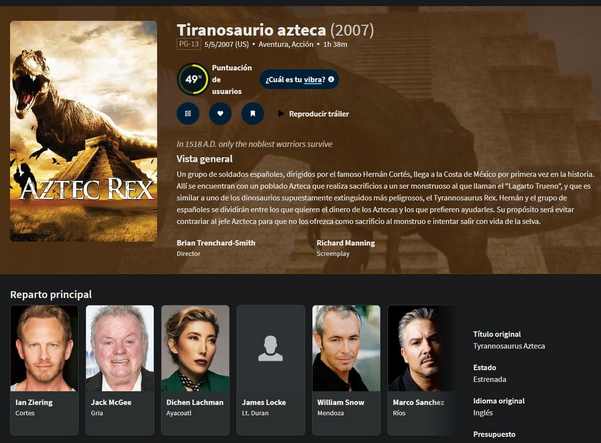Click Reproducir tráiler link
This screenshot has width=601, height=443.
tap(319, 114)
